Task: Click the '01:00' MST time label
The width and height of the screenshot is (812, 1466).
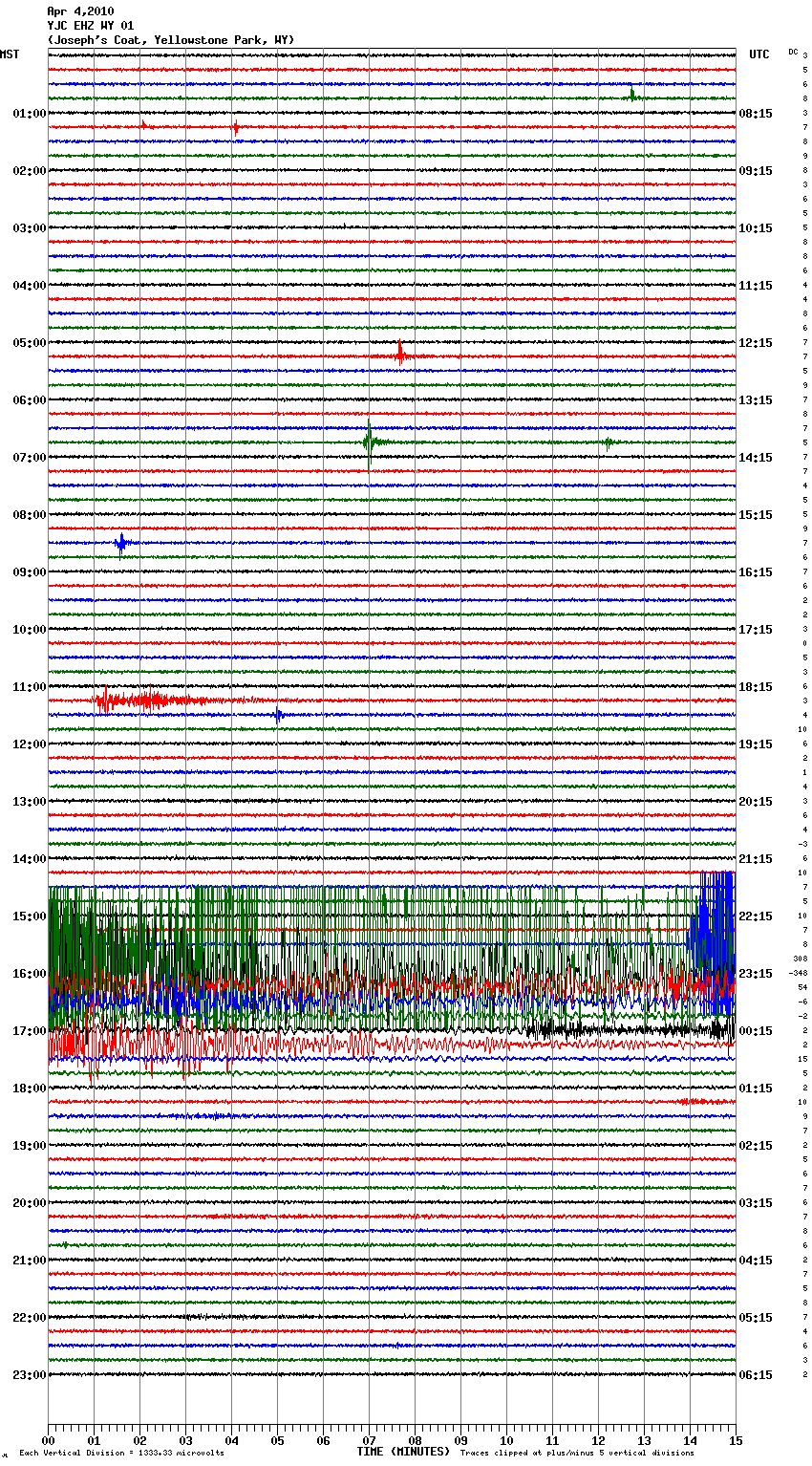Action: [x=30, y=114]
